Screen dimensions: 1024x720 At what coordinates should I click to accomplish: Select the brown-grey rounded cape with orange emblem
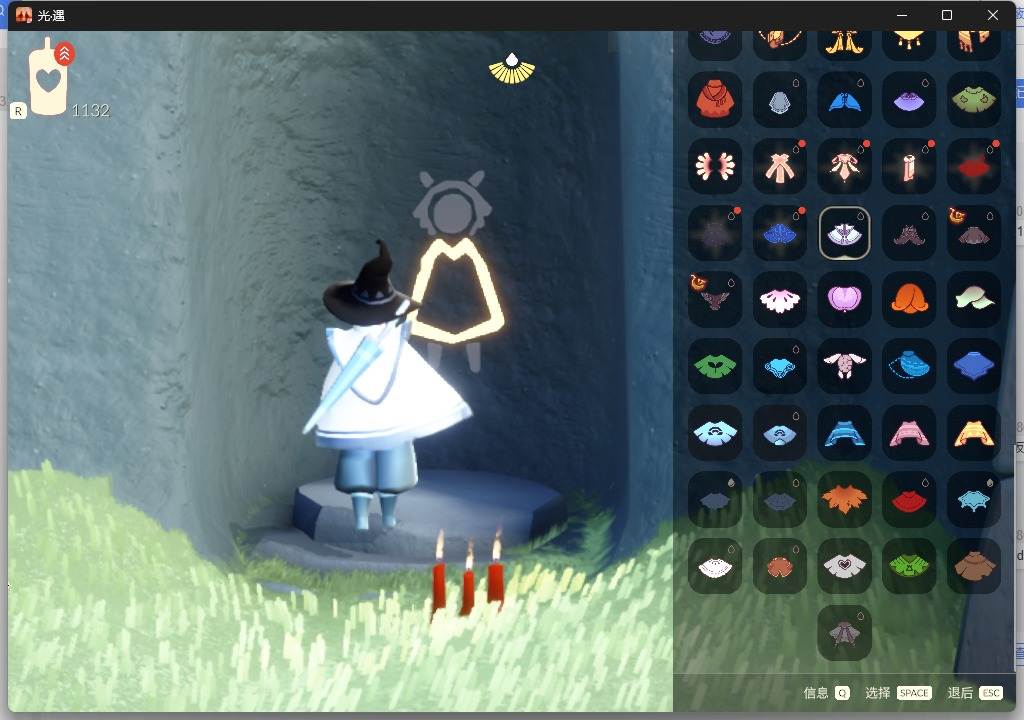[974, 233]
